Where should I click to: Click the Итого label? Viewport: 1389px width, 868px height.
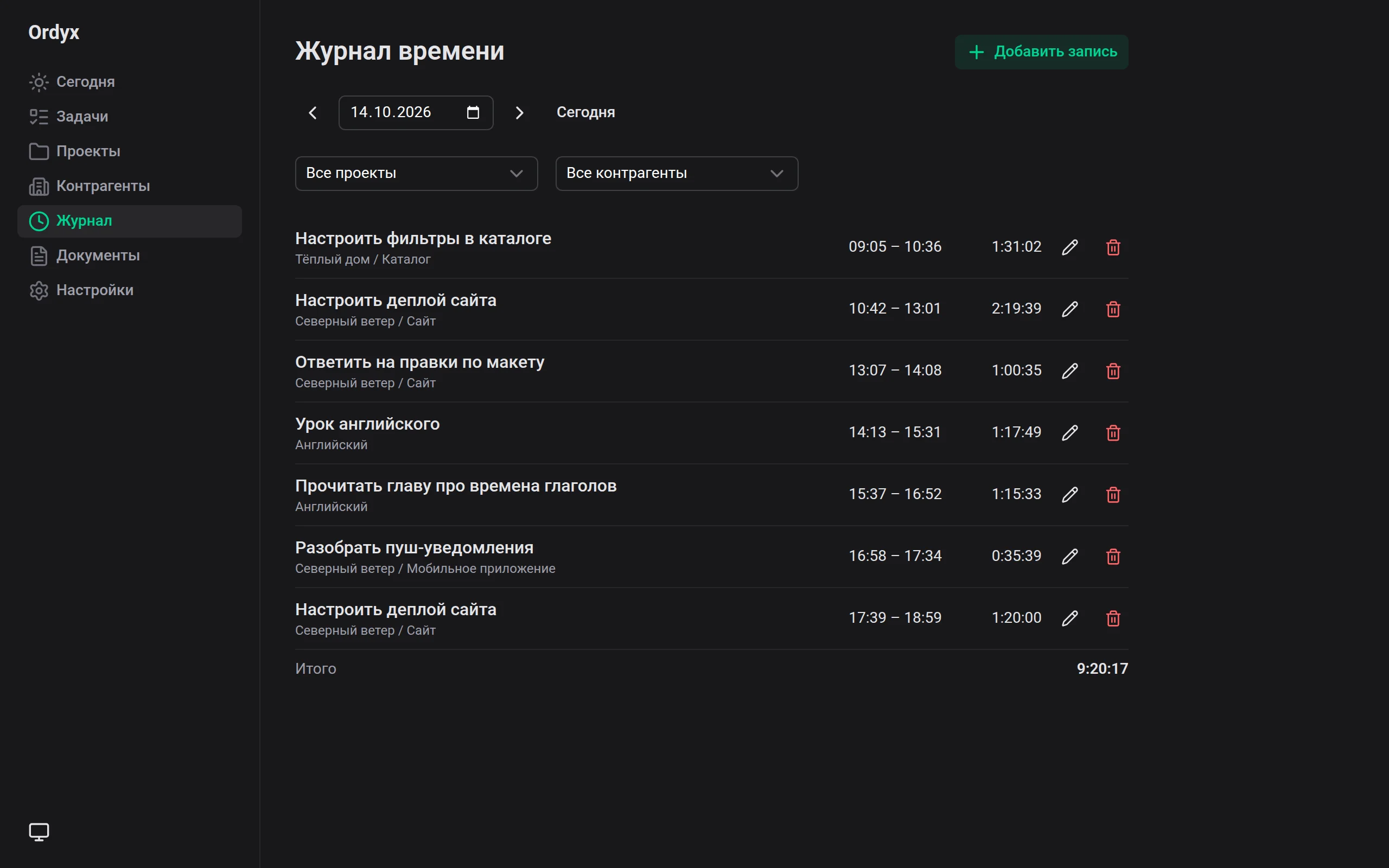pos(316,669)
